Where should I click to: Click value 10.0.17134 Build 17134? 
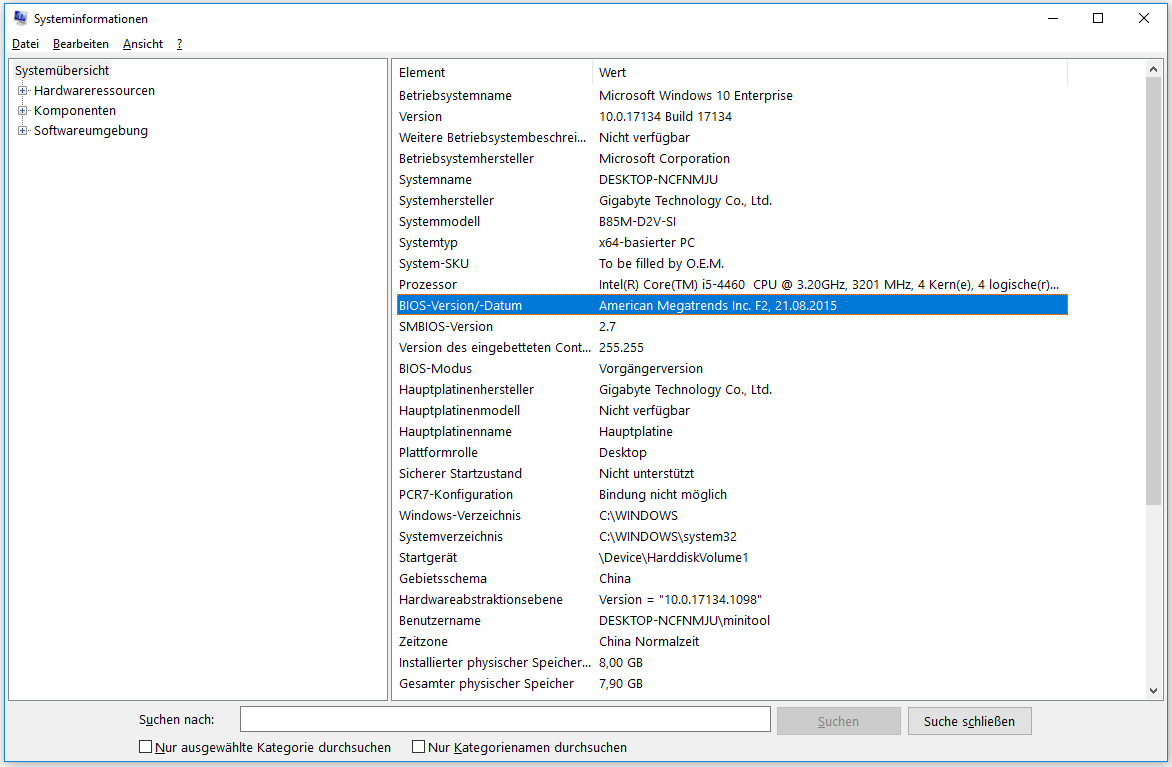pos(665,117)
